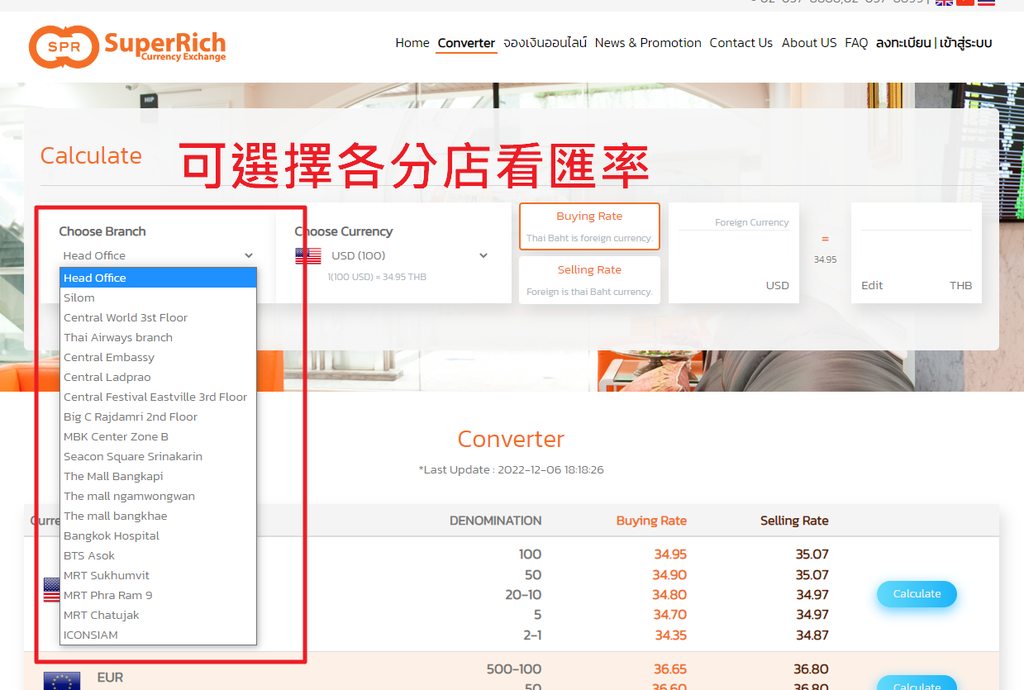The image size is (1024, 690).
Task: Click selling rate value 34.87
Action: tap(812, 635)
